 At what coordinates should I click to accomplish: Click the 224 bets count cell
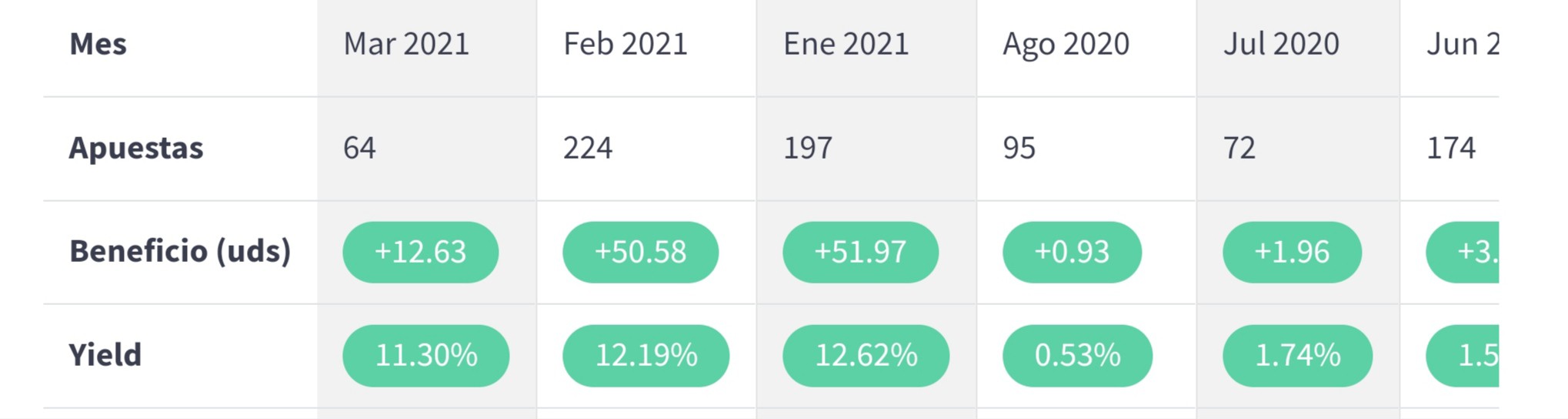tap(588, 148)
